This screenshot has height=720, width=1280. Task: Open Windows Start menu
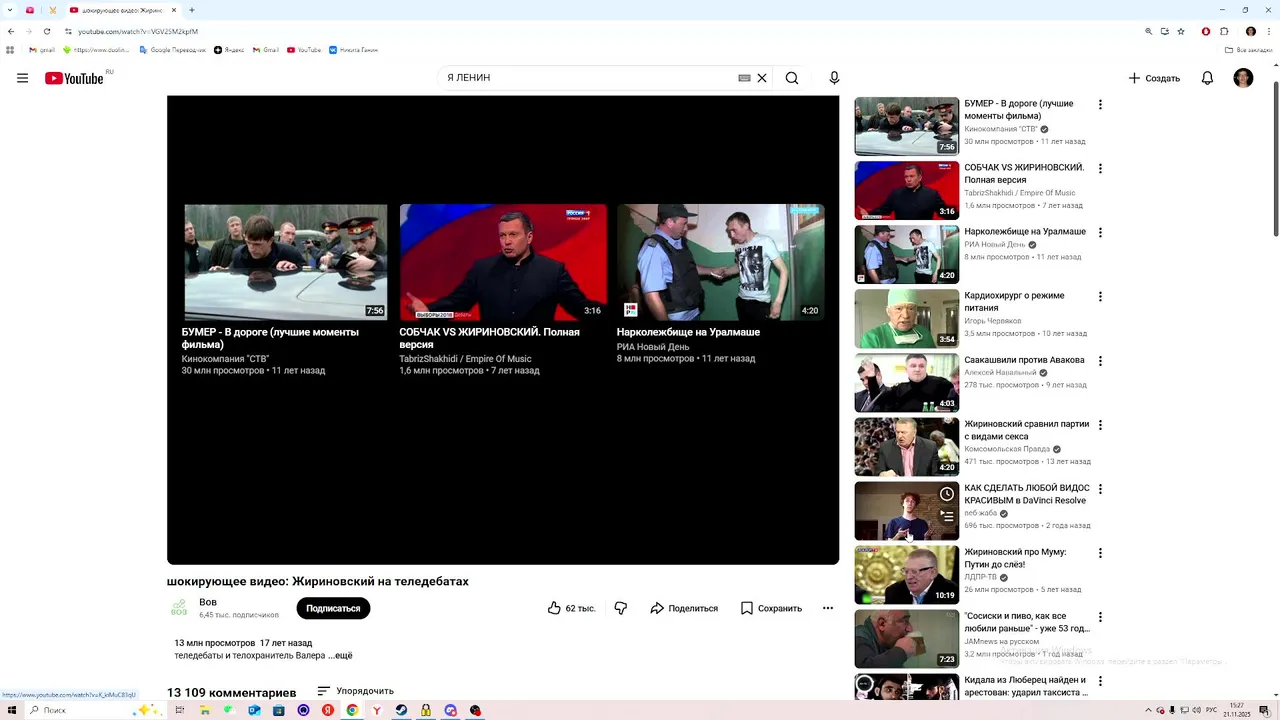click(x=12, y=710)
